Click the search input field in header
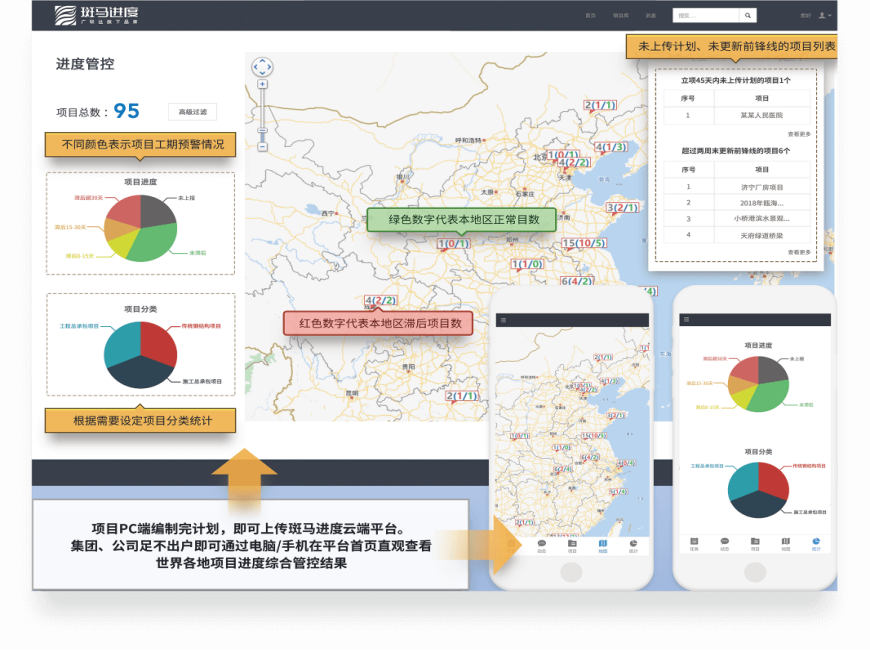 click(706, 16)
